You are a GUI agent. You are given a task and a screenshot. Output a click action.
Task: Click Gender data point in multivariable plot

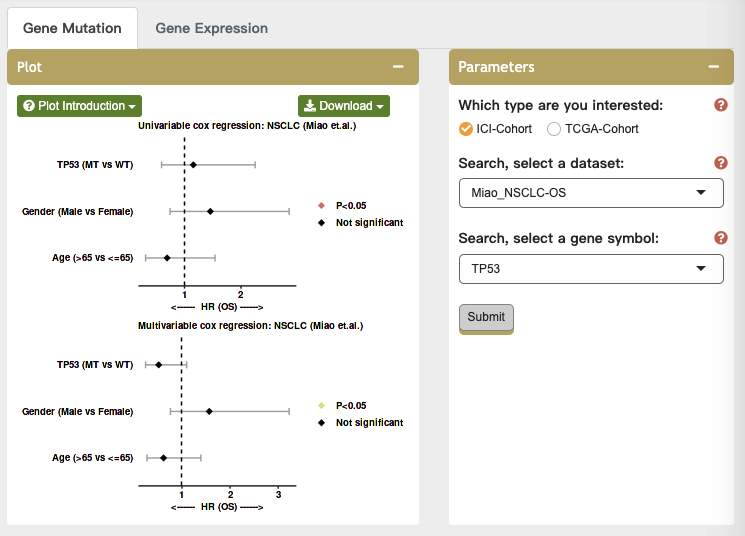209,411
